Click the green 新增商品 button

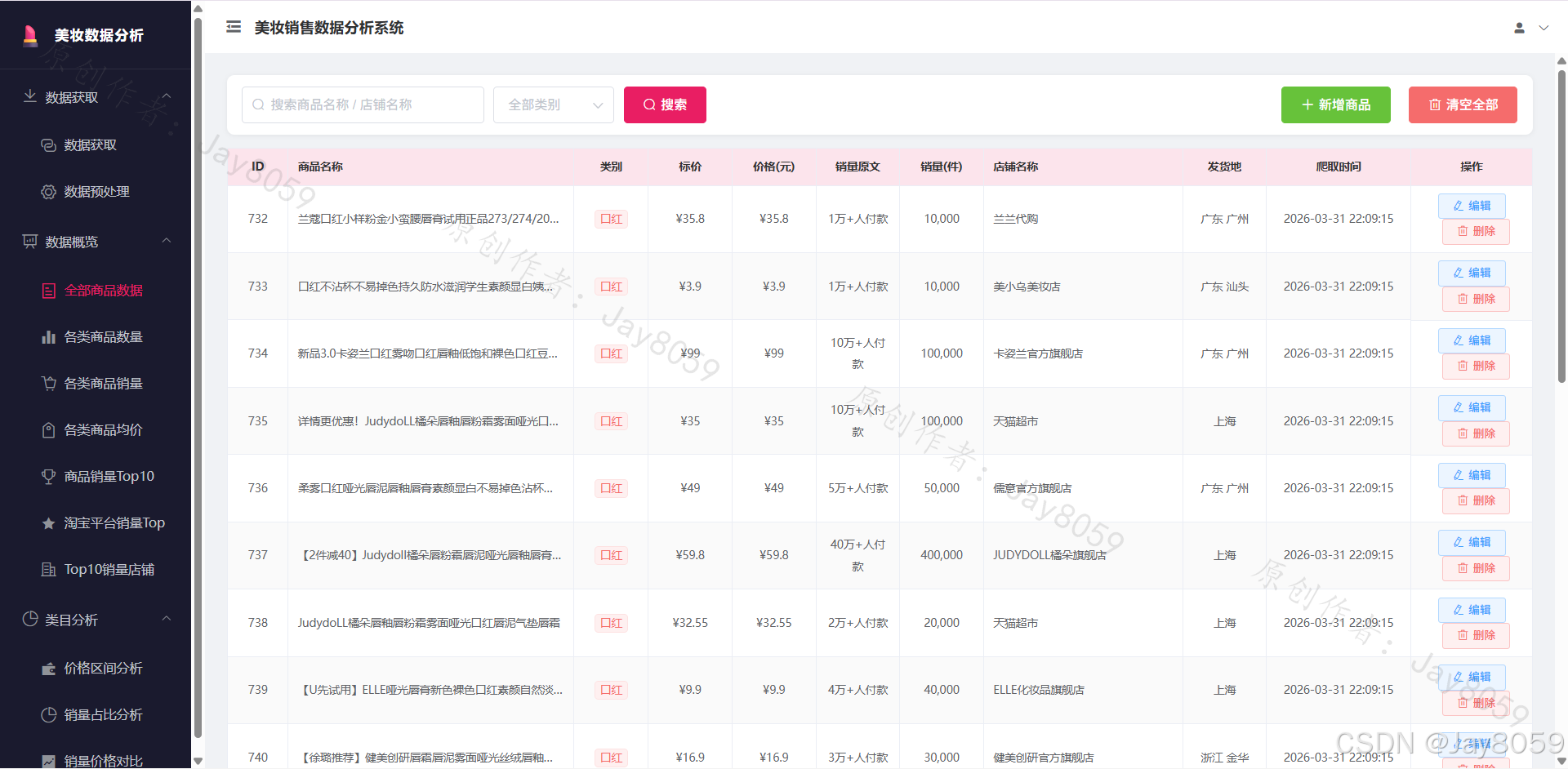pos(1336,104)
